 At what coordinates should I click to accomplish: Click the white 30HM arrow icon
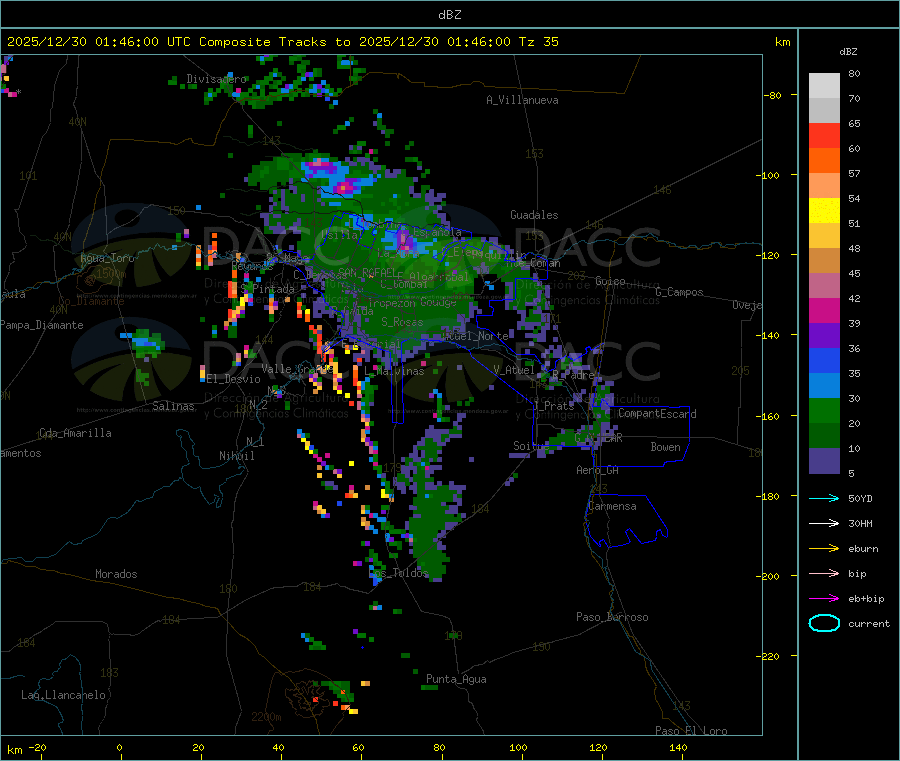pos(824,523)
